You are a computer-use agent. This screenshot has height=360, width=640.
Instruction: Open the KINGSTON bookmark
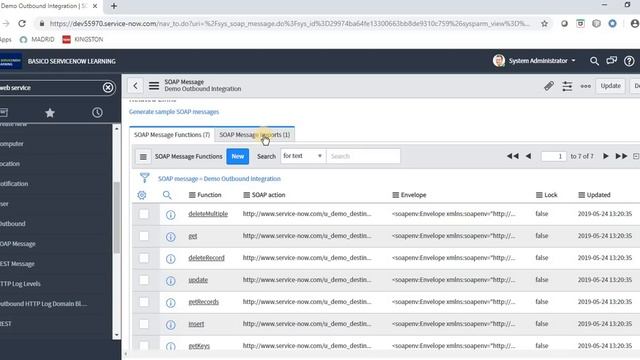point(83,40)
